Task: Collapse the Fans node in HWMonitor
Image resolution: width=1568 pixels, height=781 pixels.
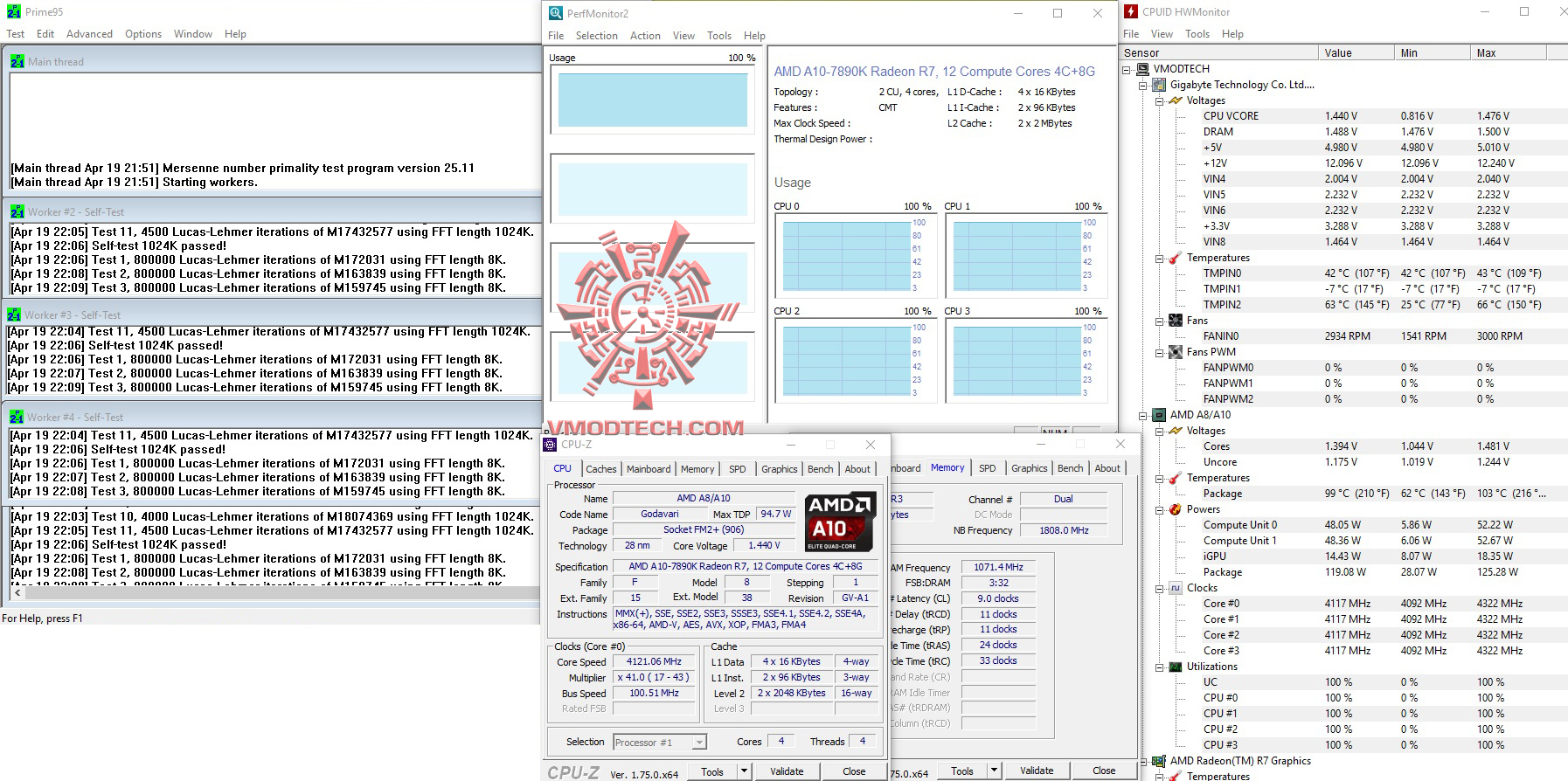Action: (1160, 321)
